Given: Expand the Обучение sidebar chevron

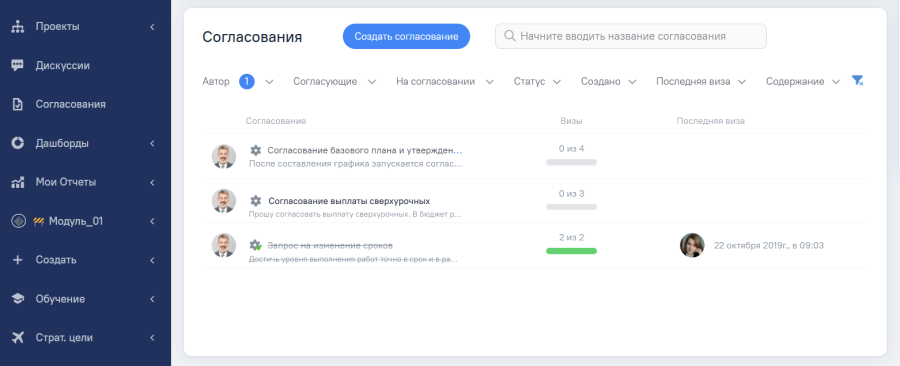Looking at the screenshot, I should click(152, 299).
